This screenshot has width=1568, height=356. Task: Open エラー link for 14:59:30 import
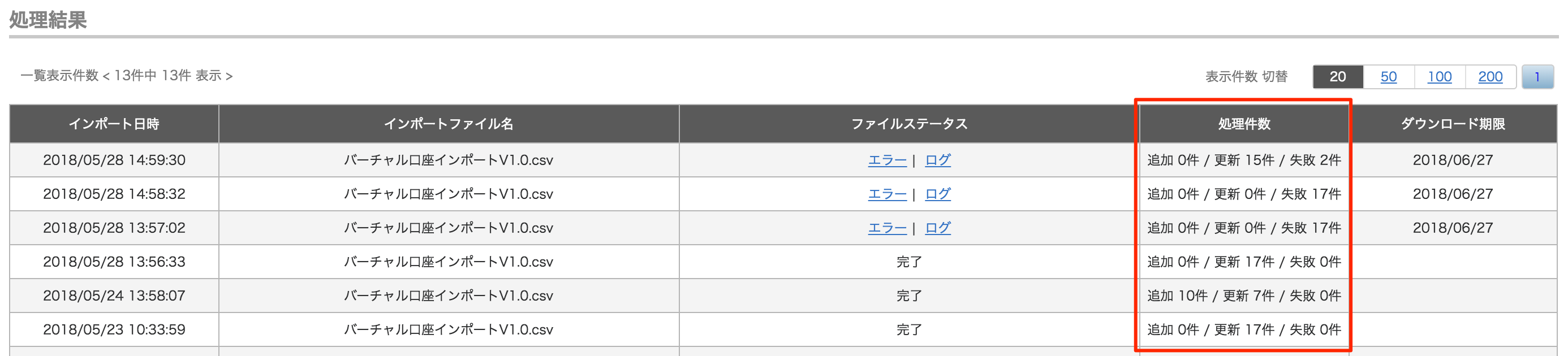(x=887, y=160)
